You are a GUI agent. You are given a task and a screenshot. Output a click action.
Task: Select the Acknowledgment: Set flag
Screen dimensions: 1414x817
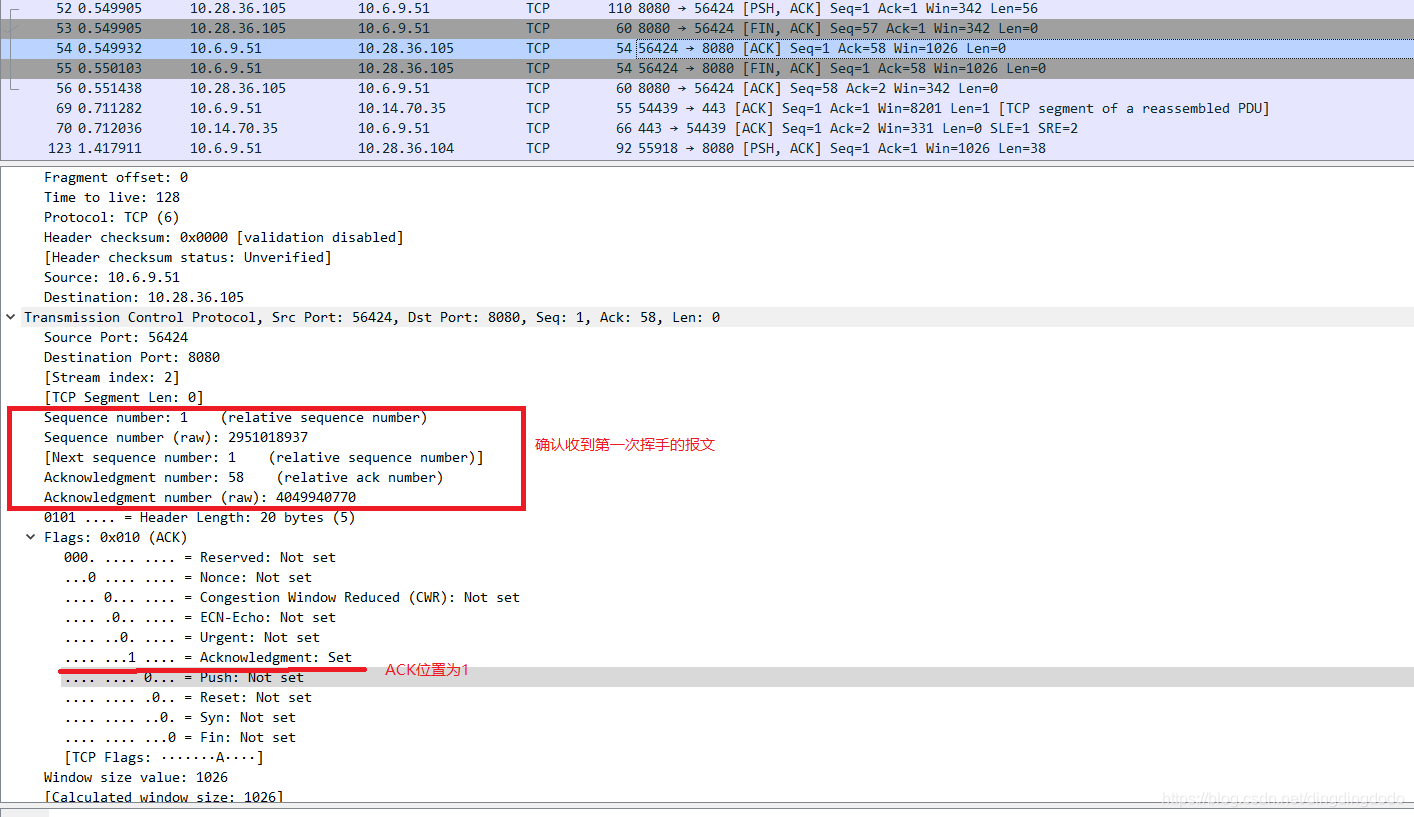[208, 657]
